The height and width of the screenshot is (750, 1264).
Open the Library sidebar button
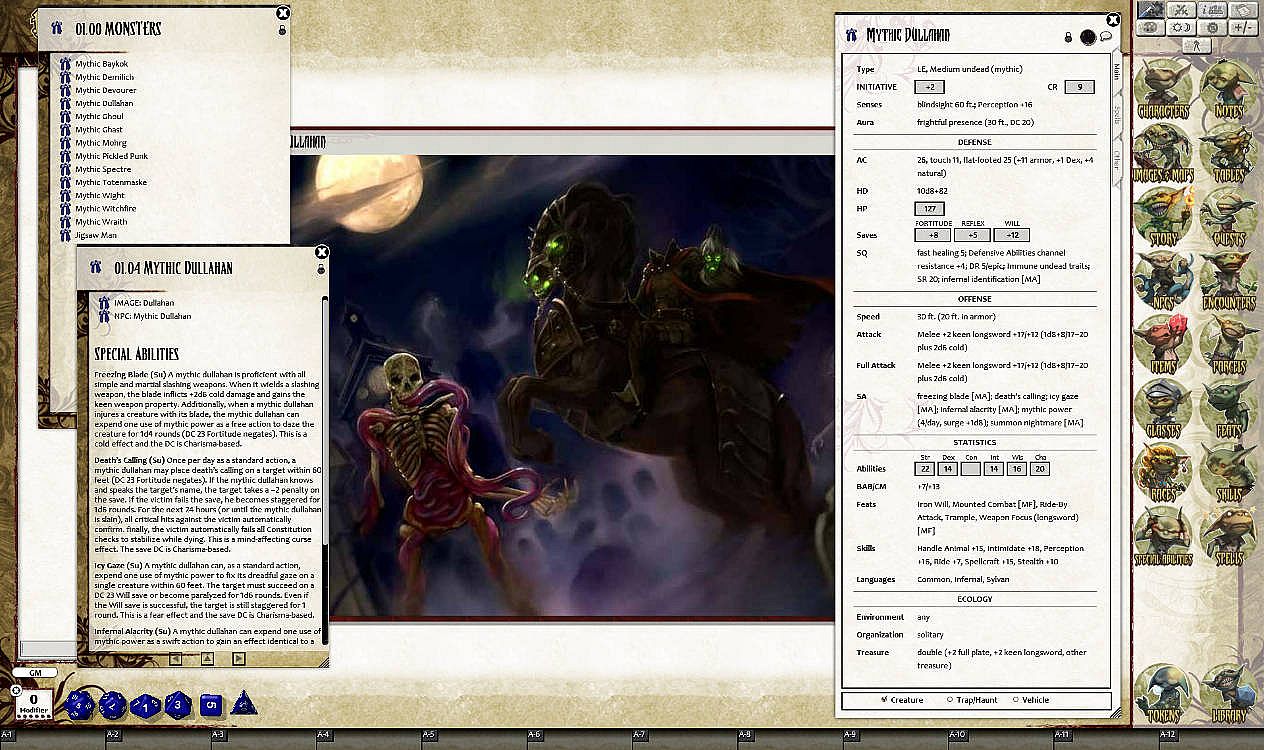(1229, 695)
